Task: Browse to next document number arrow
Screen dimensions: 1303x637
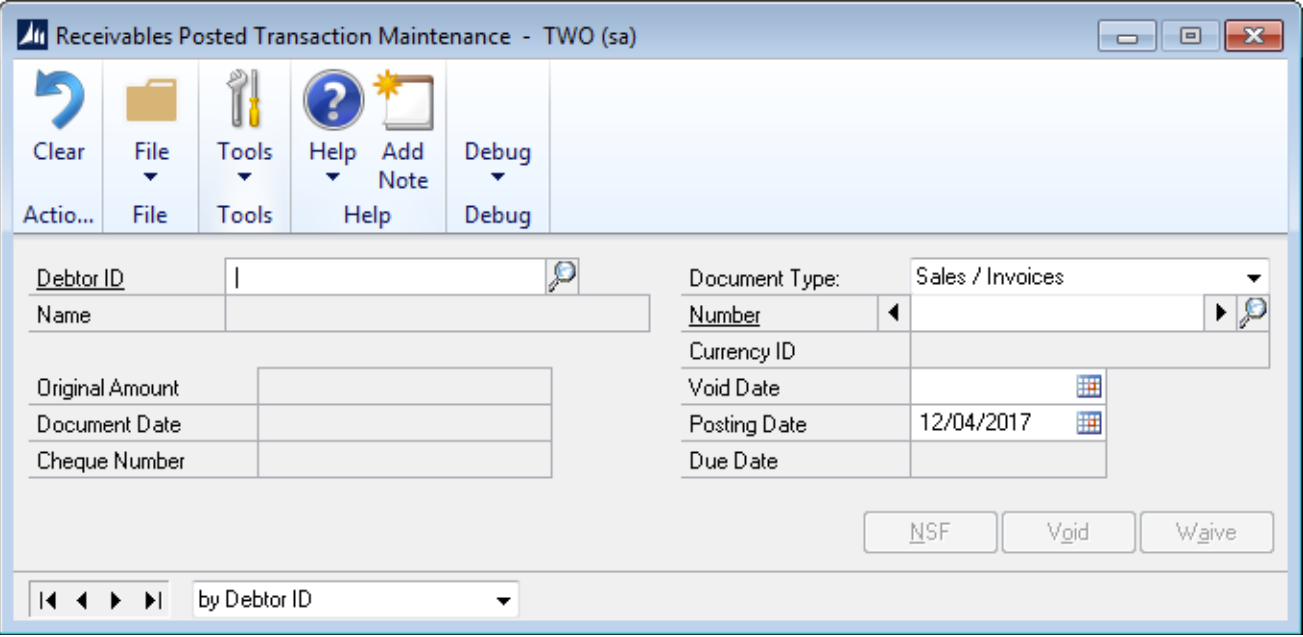Action: point(1221,314)
